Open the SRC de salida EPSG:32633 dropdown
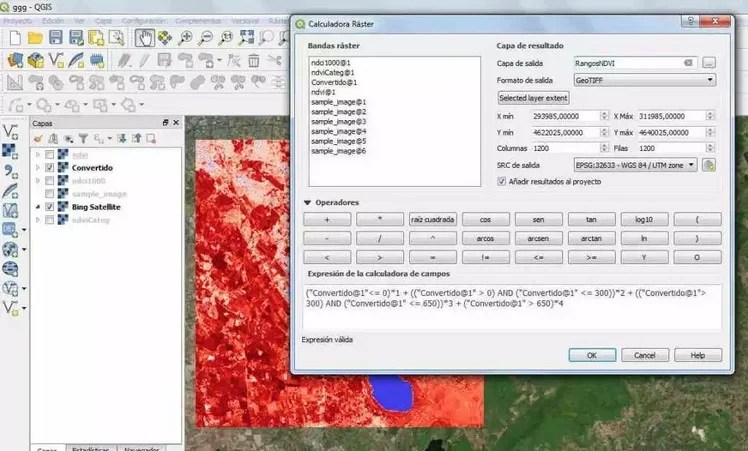748x451 pixels. 635,165
